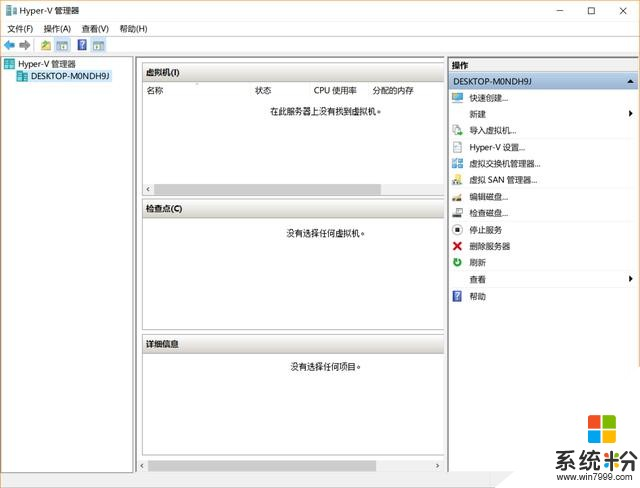Viewport: 640px width, 488px height.
Task: Click the 导入虚拟机 icon
Action: [x=458, y=131]
